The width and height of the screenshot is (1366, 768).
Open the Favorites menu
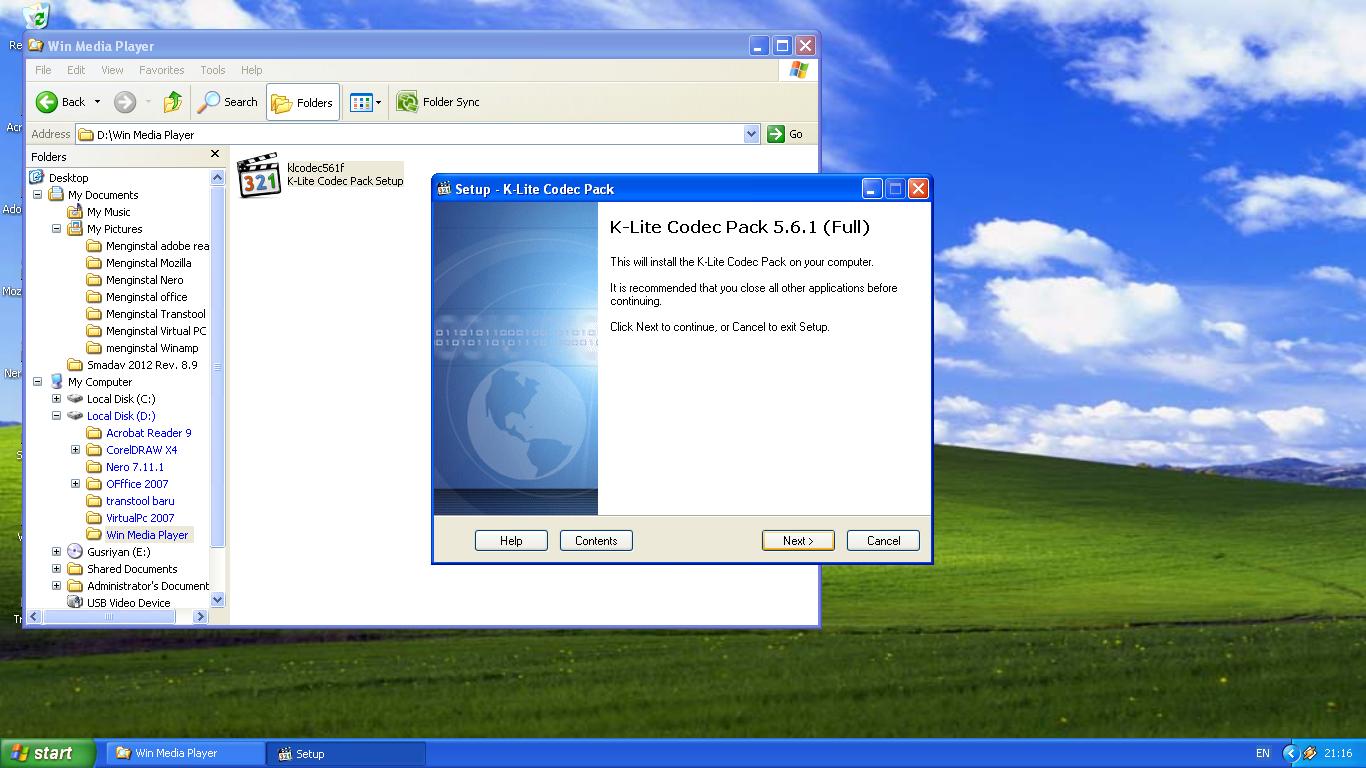point(161,70)
